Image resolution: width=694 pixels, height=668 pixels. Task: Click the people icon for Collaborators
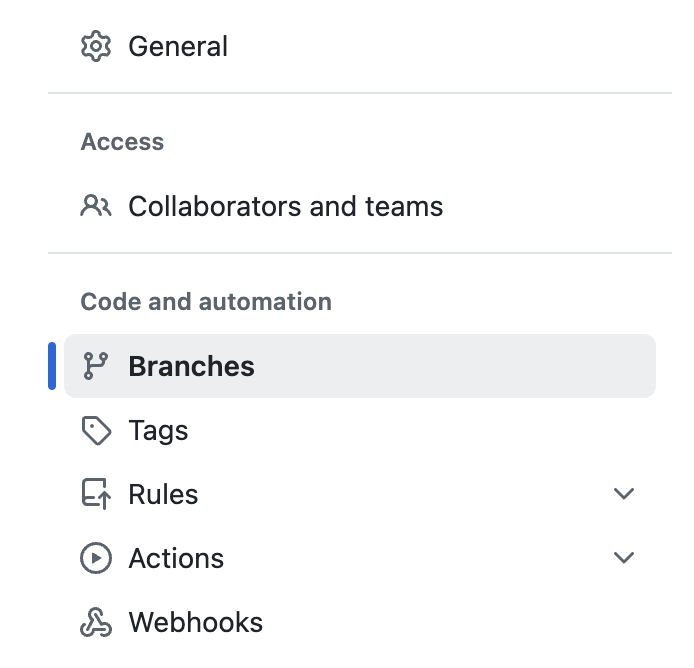coord(96,206)
